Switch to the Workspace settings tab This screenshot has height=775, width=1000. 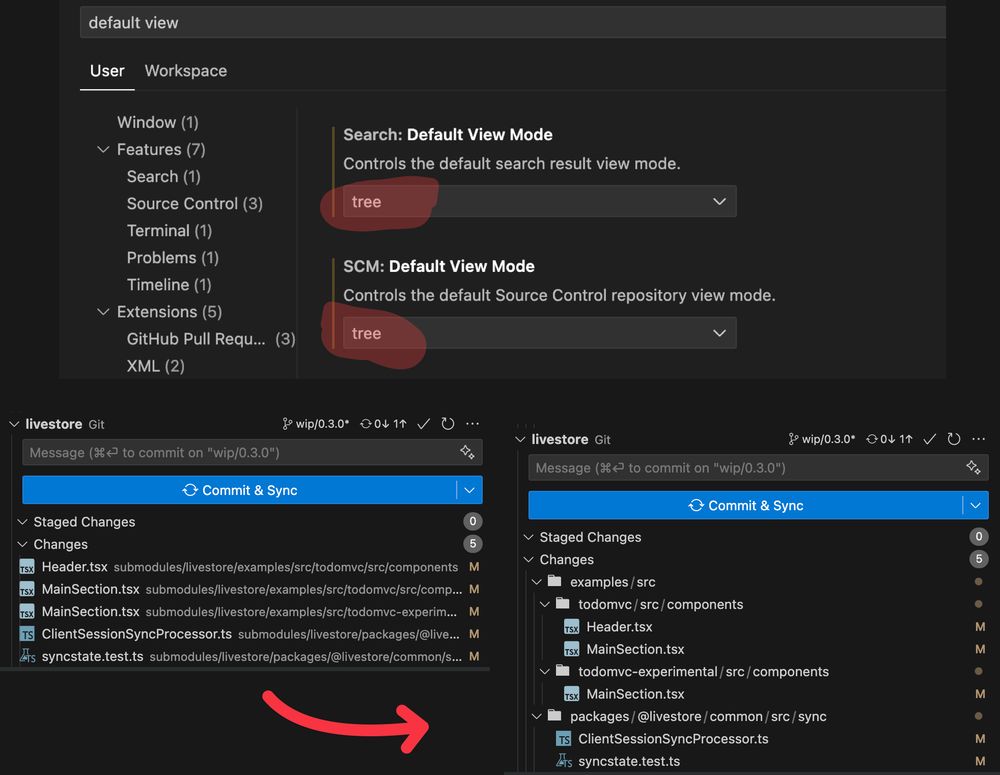pyautogui.click(x=186, y=71)
